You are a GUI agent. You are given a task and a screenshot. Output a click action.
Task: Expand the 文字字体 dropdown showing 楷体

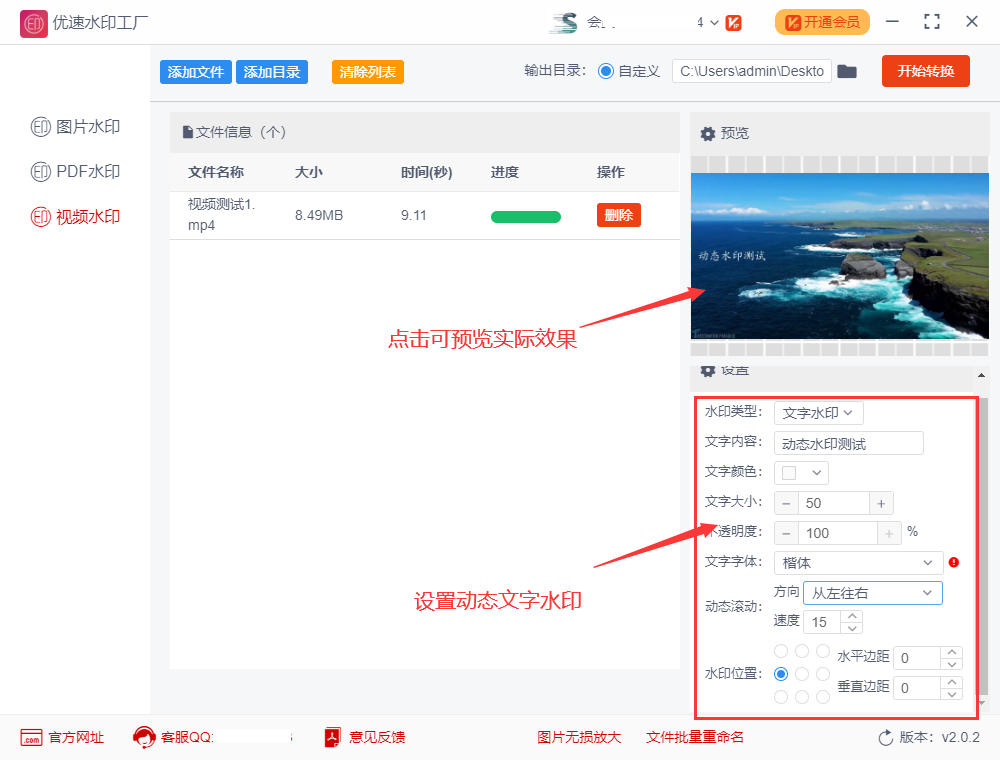coord(858,562)
